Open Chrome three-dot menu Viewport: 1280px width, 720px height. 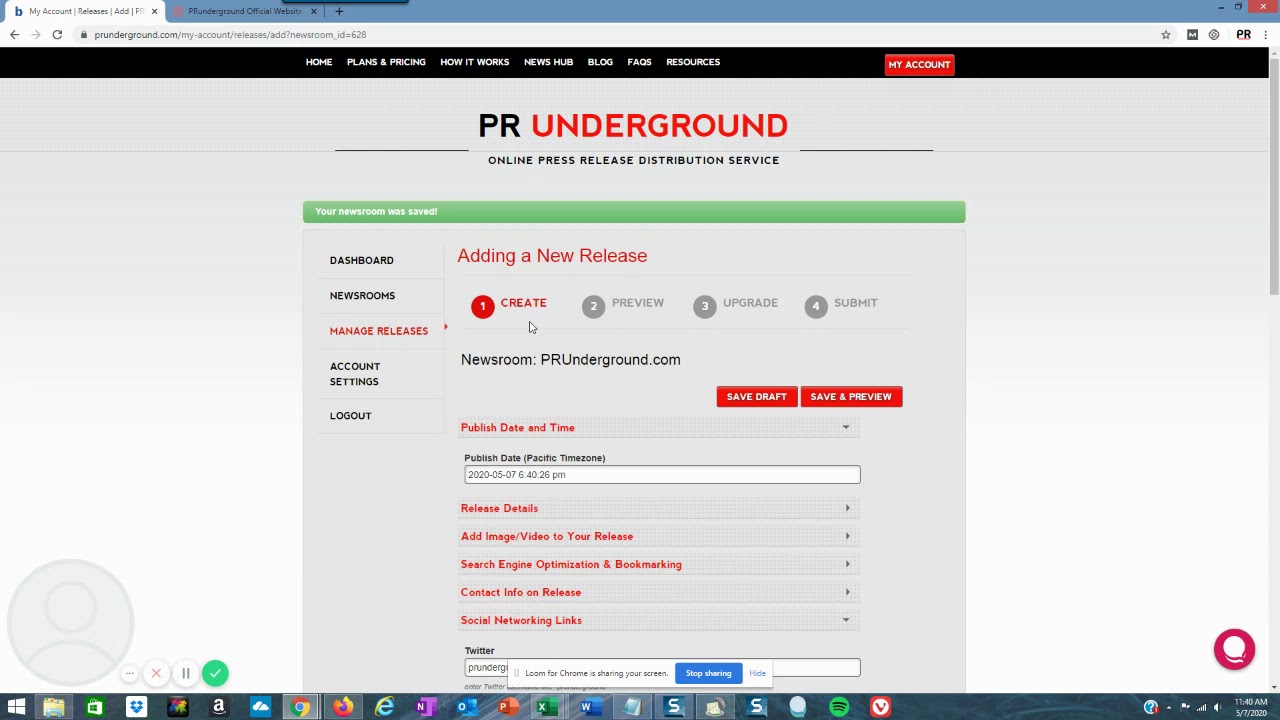tap(1266, 34)
